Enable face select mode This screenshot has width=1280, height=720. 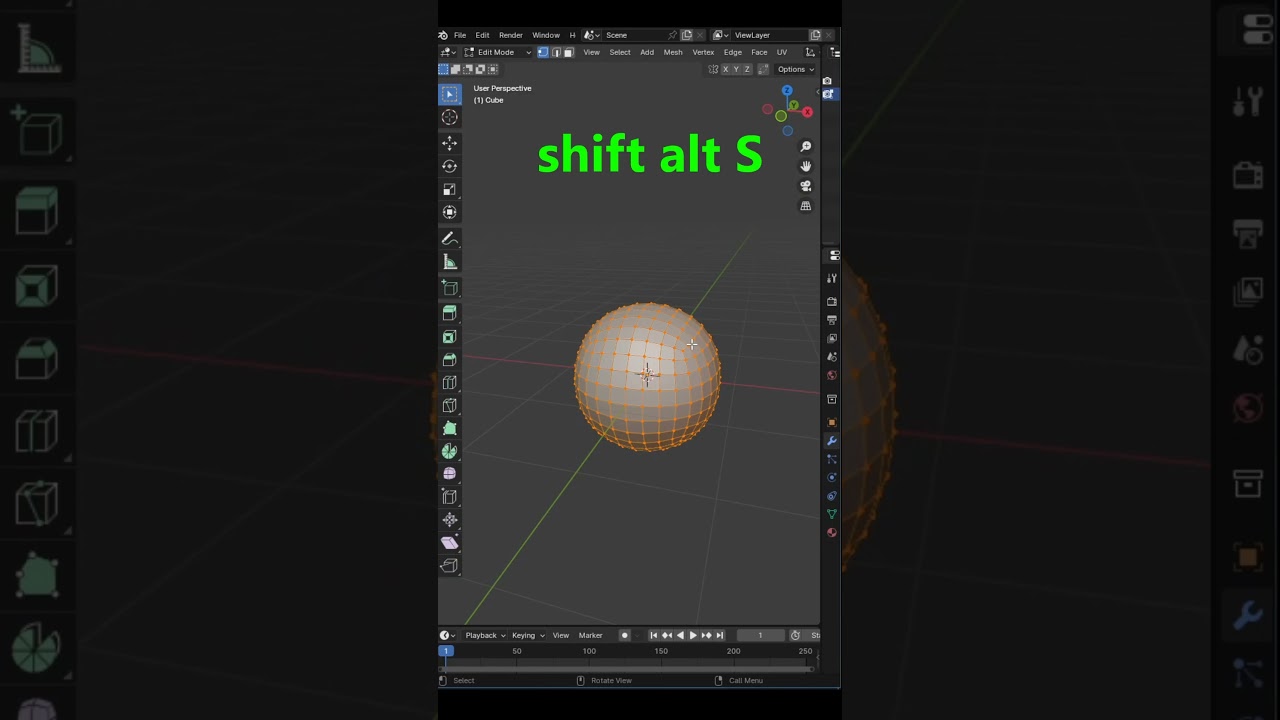(568, 52)
